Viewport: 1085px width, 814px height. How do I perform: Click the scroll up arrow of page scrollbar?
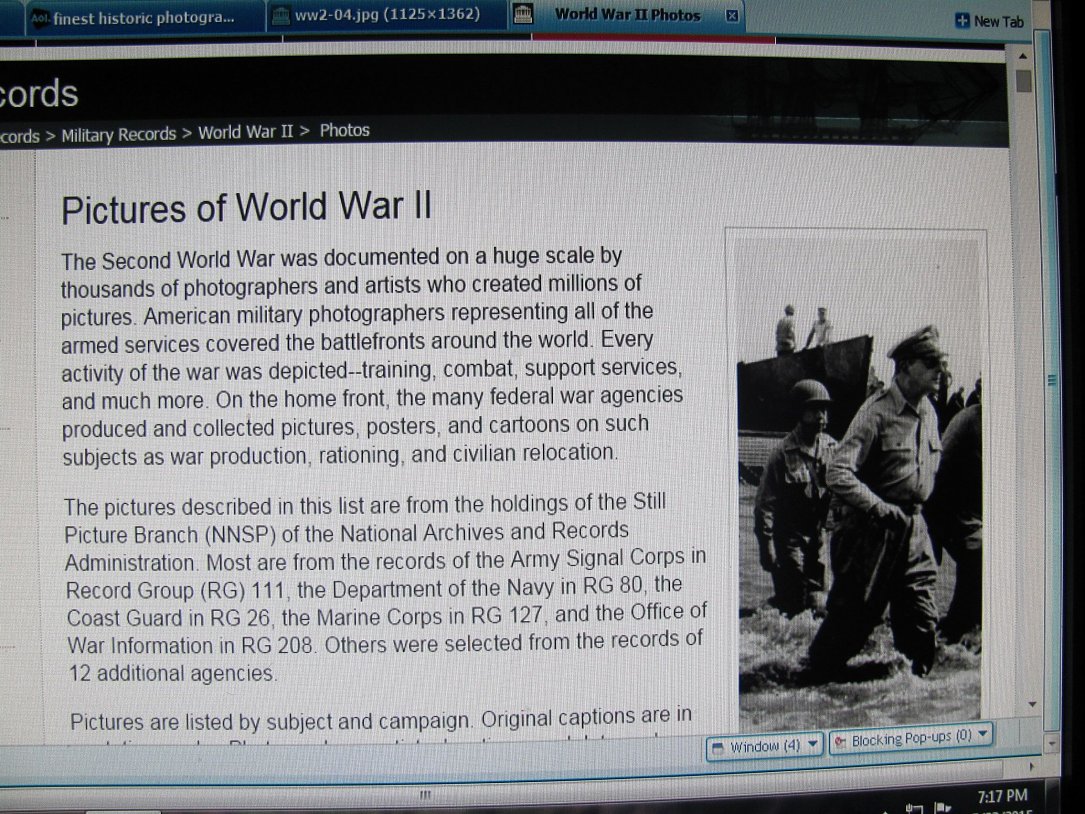click(1023, 55)
